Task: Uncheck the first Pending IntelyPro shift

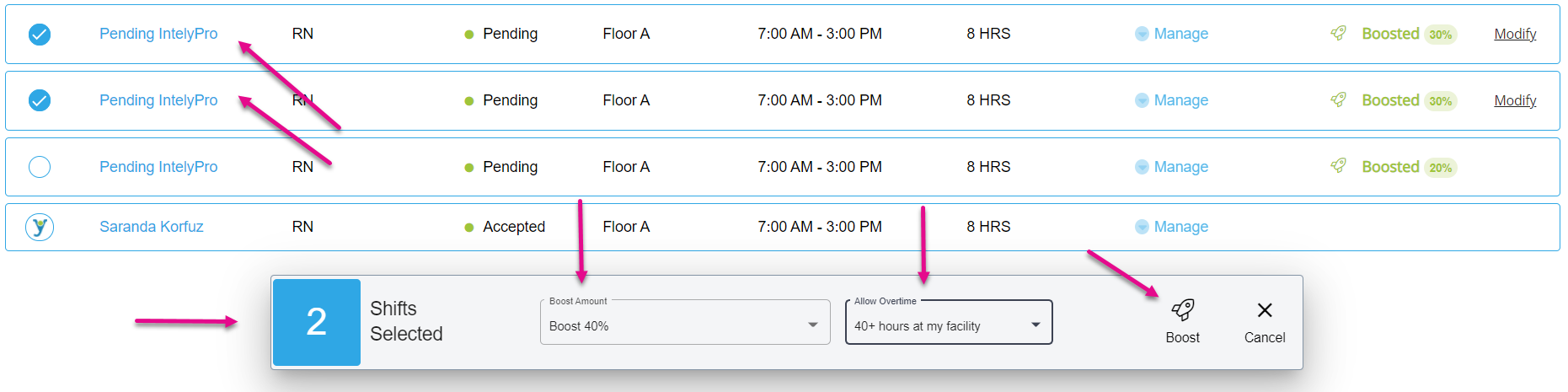Action: pos(40,34)
